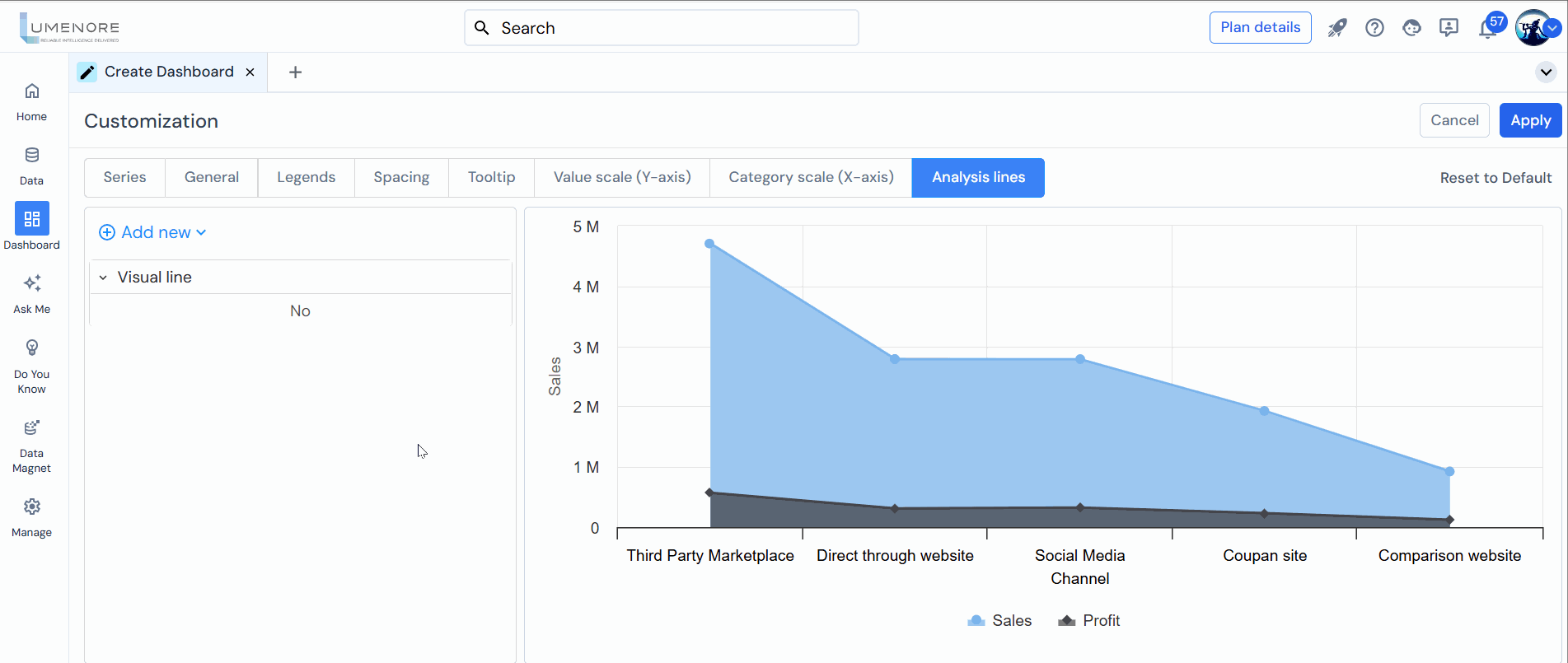1568x663 pixels.
Task: Toggle Sales series in chart legend
Action: pyautogui.click(x=999, y=621)
